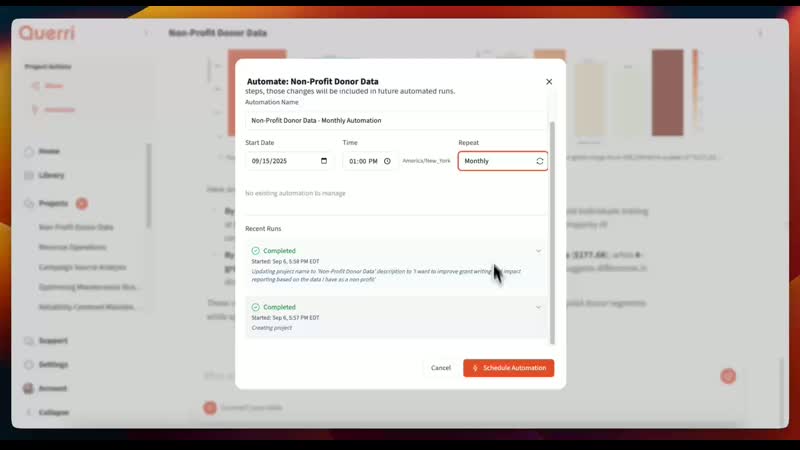Close the Automate dialog with the X

tap(549, 82)
